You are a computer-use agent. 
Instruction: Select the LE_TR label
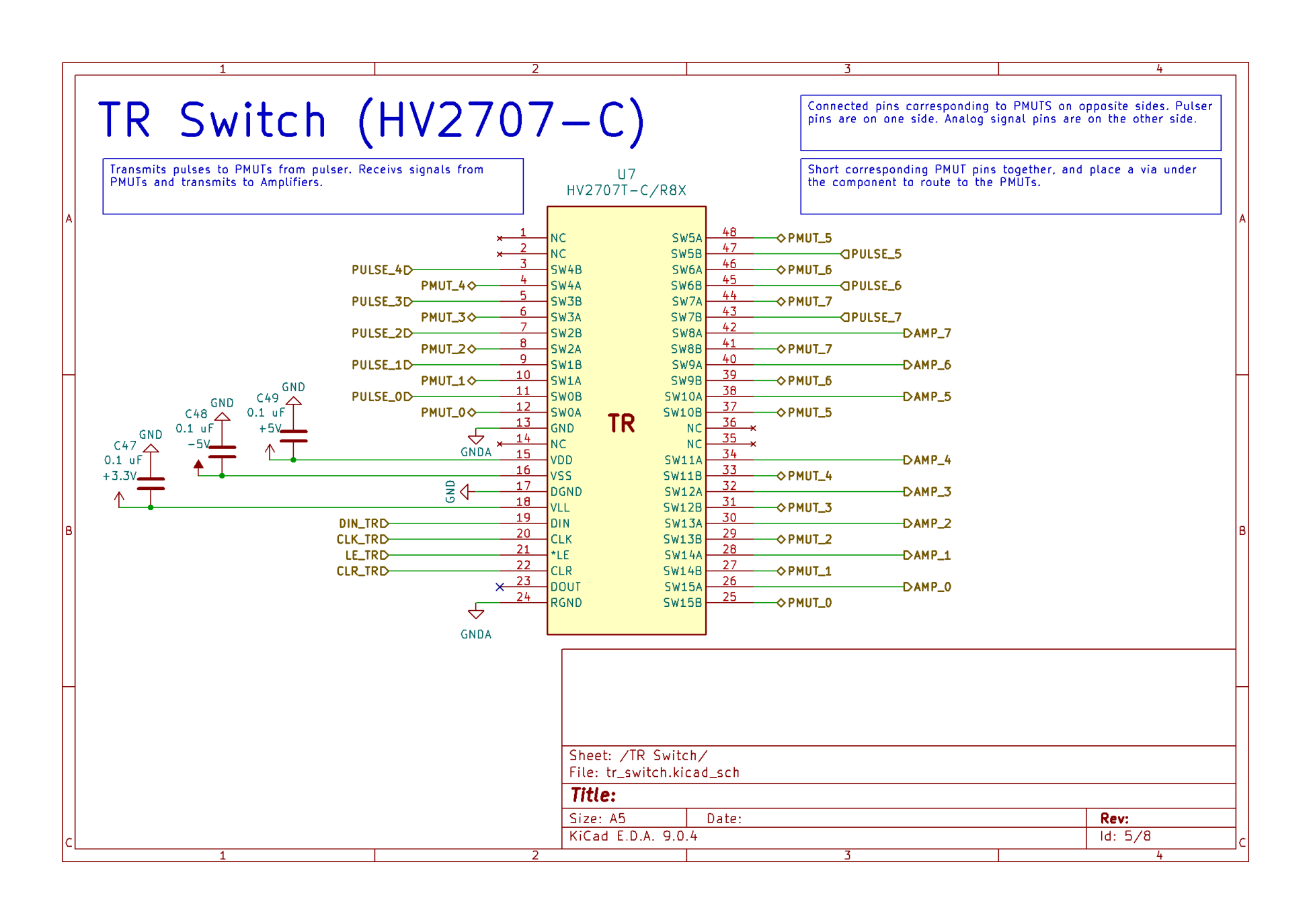366,555
